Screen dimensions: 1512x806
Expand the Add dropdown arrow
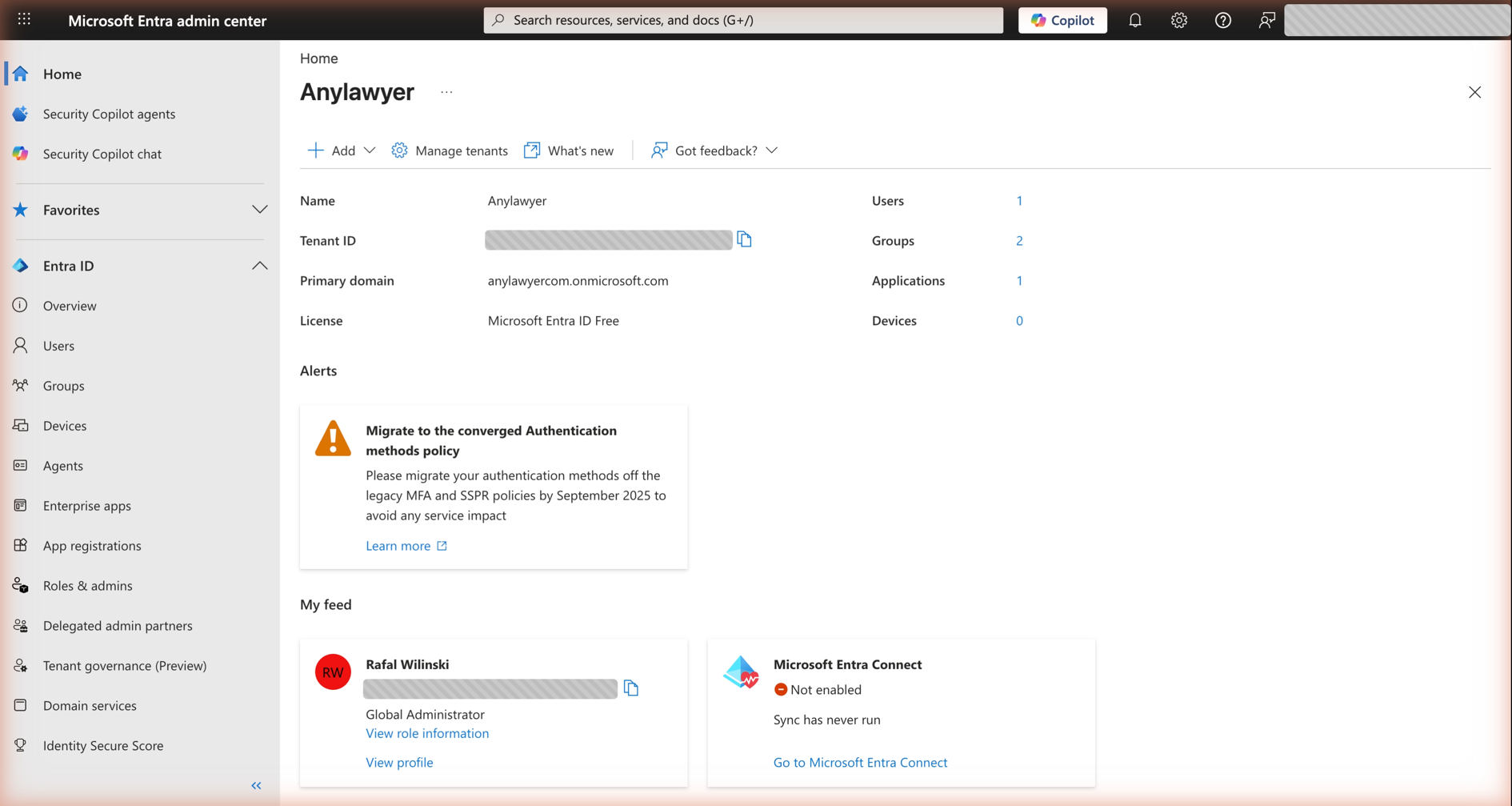[x=370, y=150]
